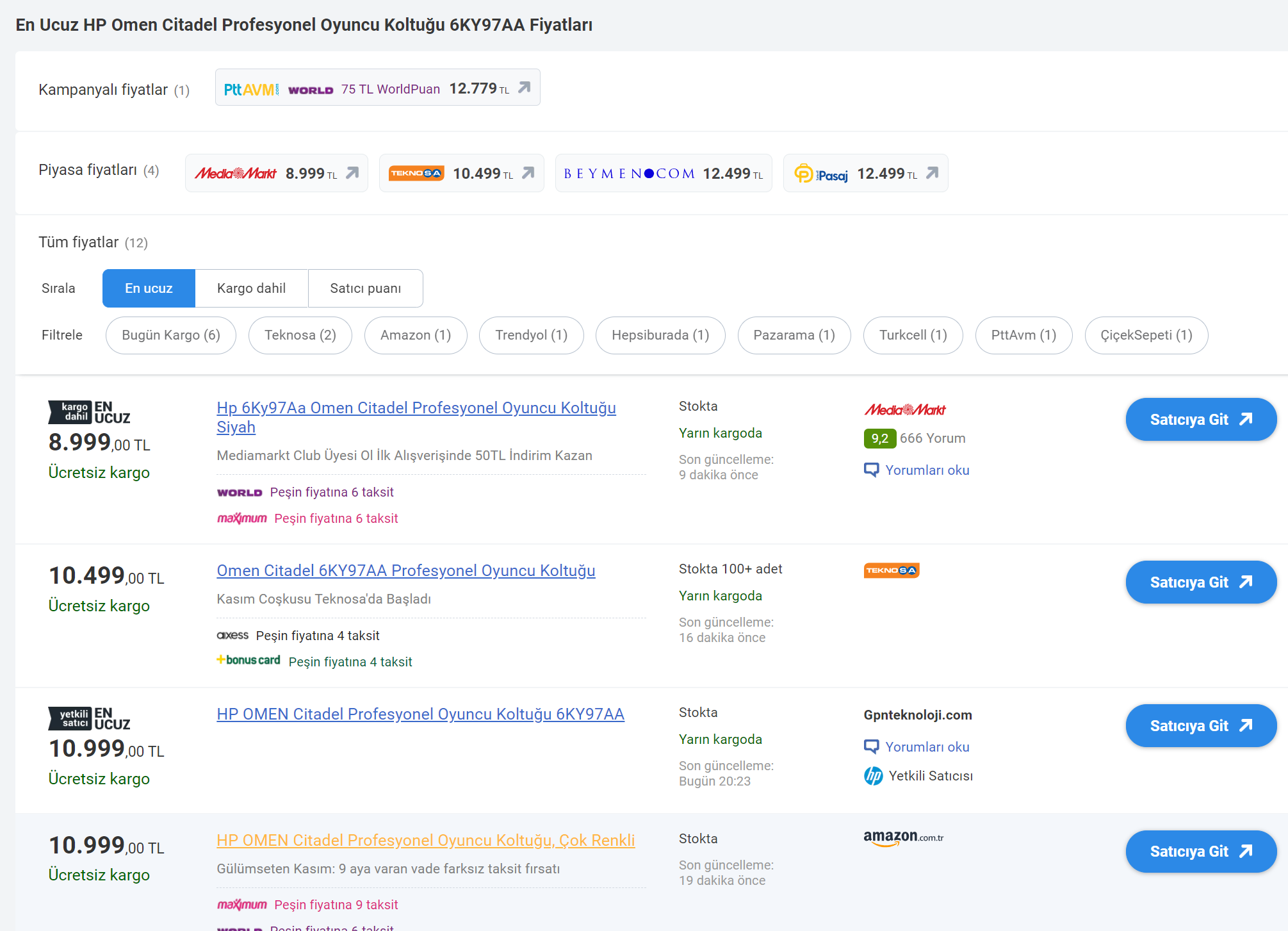Toggle the Trendyol (1) filter
The width and height of the screenshot is (1288, 931).
coord(532,335)
